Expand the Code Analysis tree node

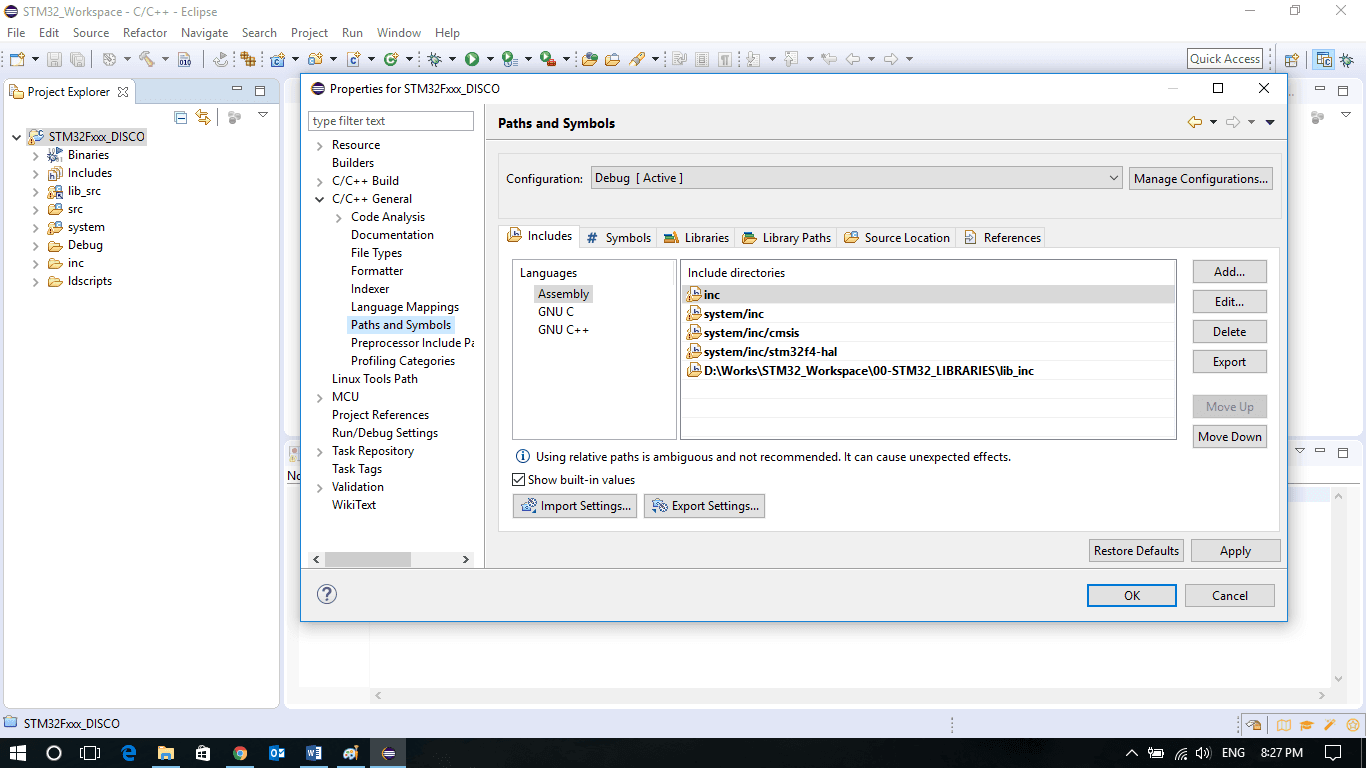[339, 217]
